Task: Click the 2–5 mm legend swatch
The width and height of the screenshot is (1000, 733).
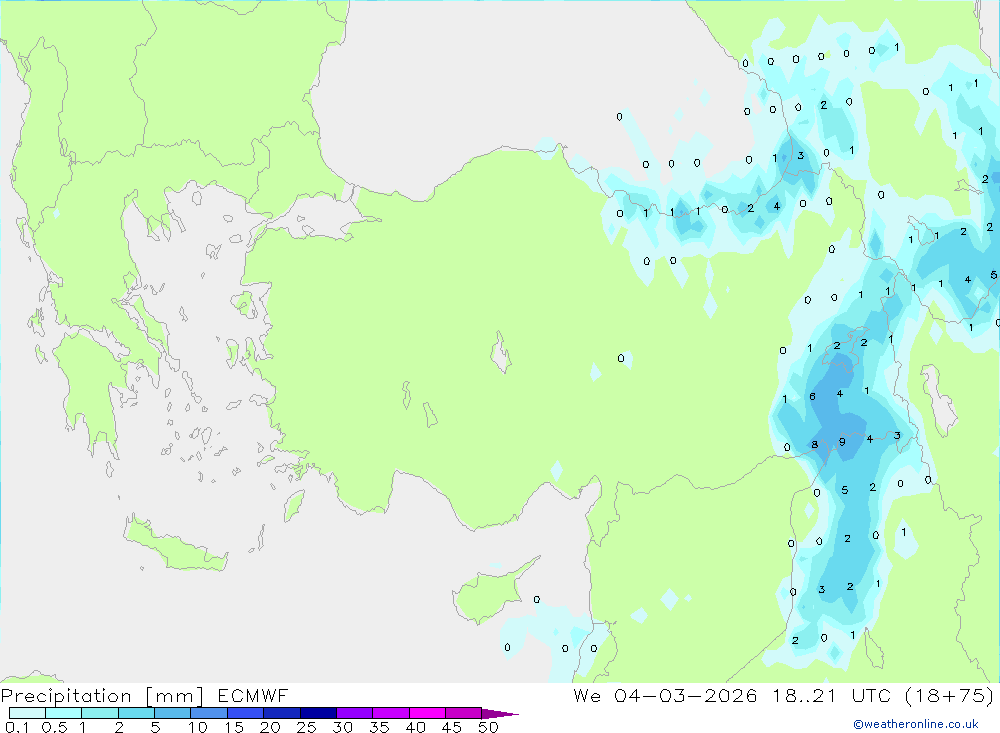Action: 136,713
